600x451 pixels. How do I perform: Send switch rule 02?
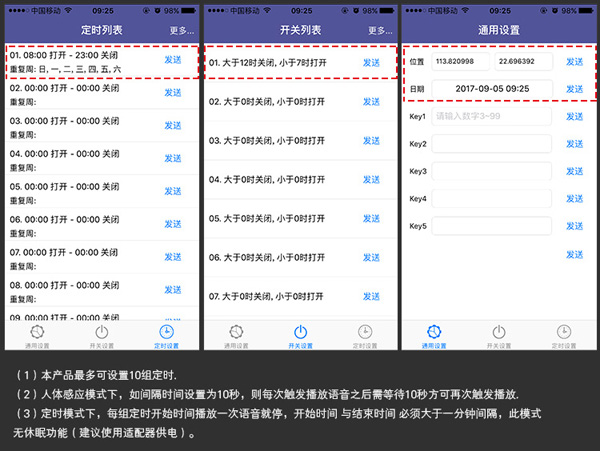pyautogui.click(x=371, y=102)
